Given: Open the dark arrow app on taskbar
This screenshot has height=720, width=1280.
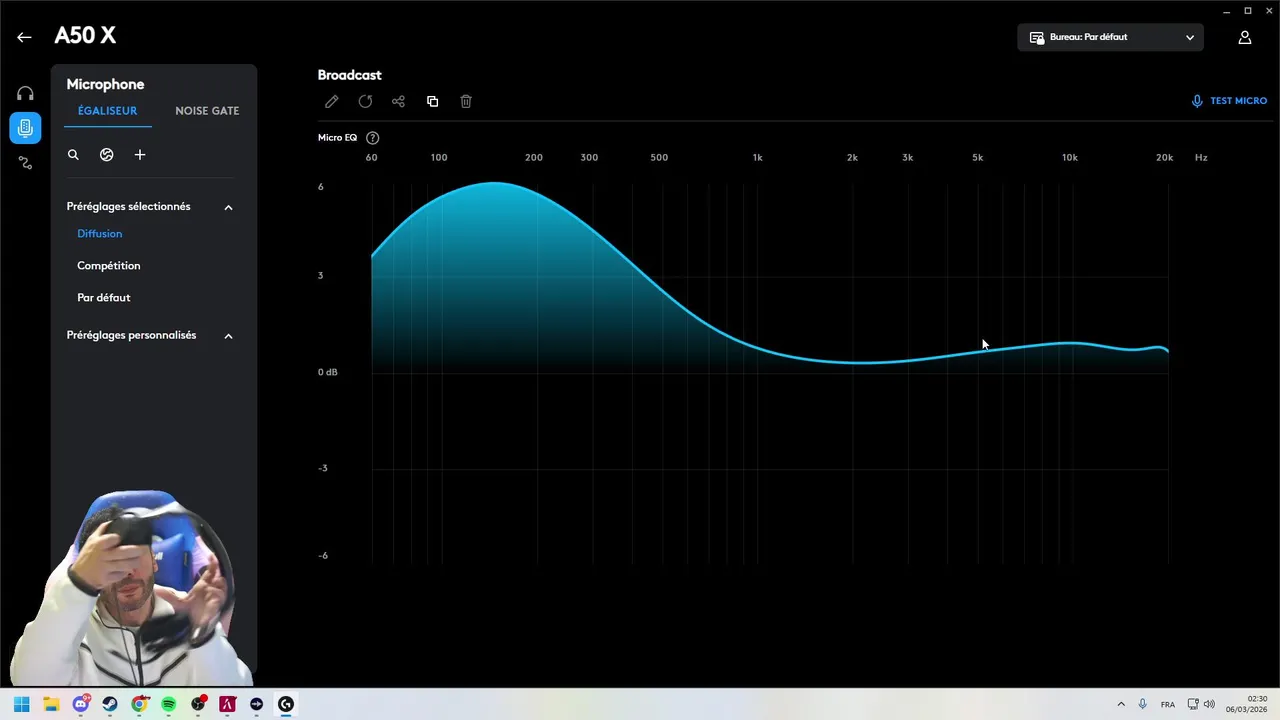Looking at the screenshot, I should (257, 704).
